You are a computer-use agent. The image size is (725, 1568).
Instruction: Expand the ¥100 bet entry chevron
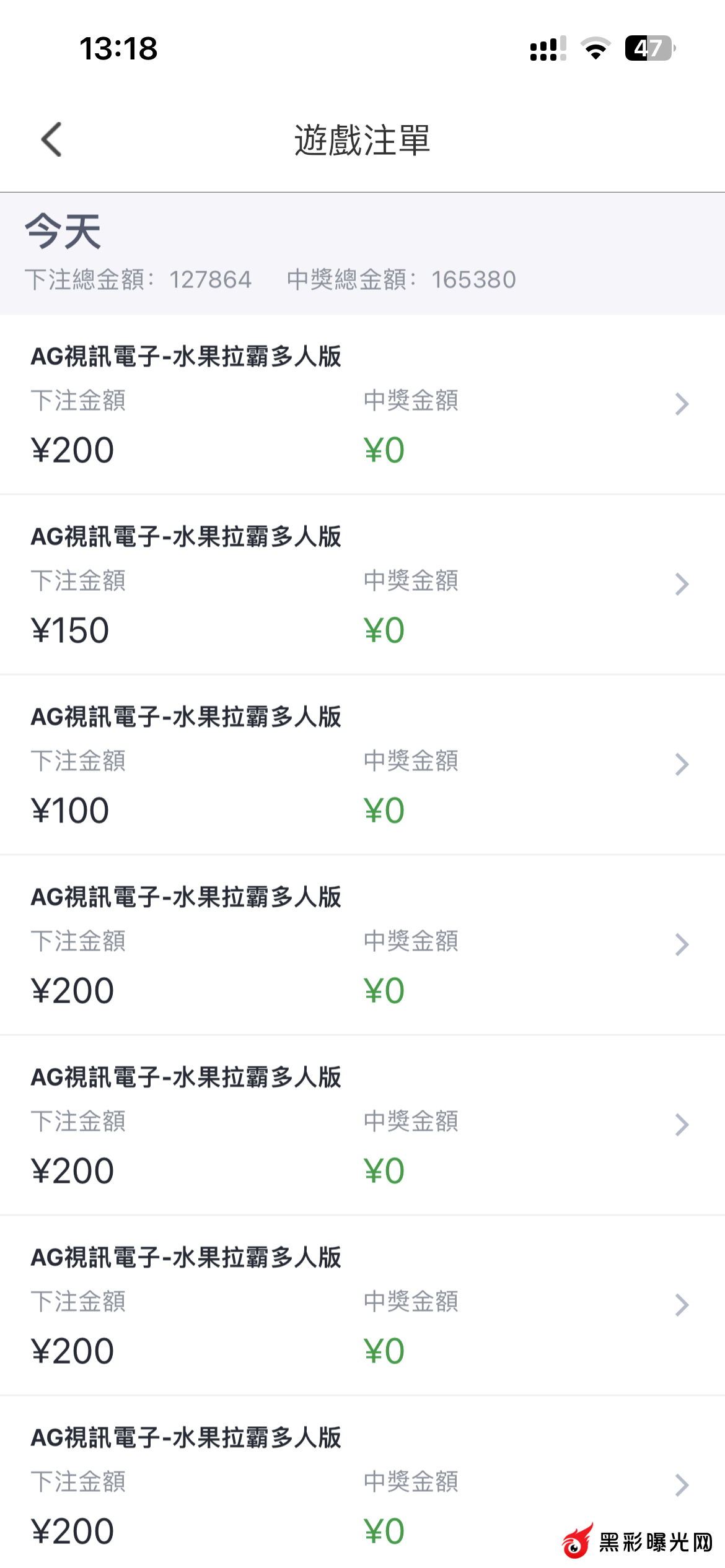682,764
